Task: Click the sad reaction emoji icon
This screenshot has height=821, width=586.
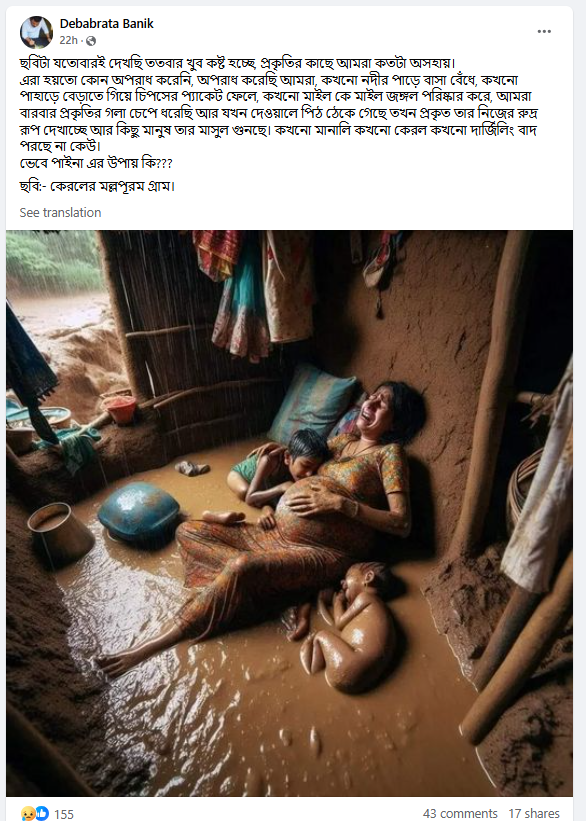Action: point(28,813)
